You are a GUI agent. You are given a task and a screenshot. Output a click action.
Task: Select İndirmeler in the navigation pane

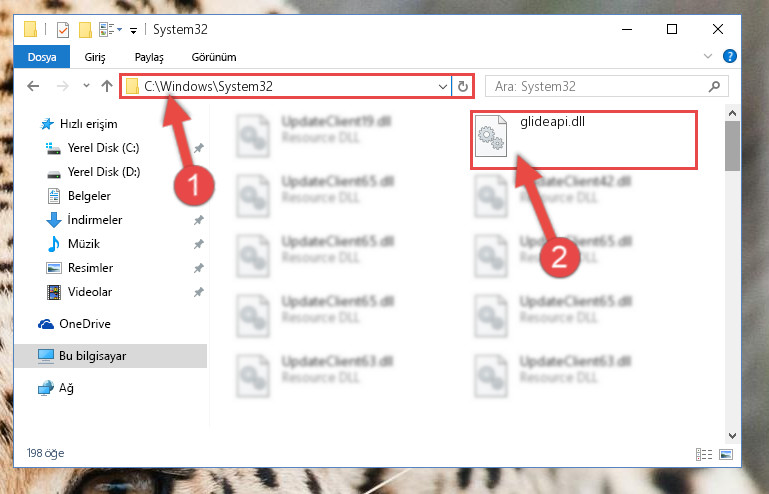point(95,220)
